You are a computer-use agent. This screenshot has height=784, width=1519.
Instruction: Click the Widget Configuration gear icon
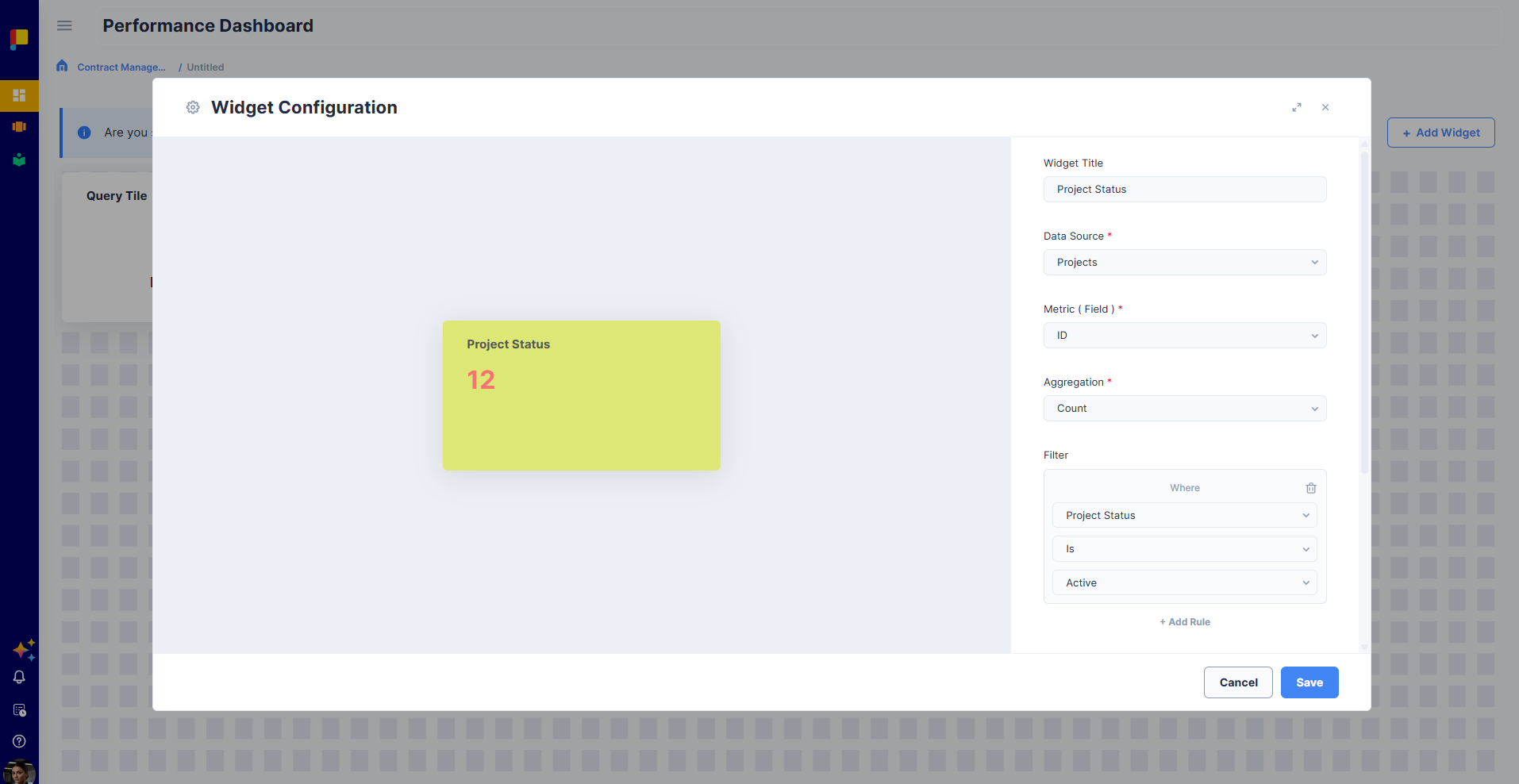tap(193, 107)
